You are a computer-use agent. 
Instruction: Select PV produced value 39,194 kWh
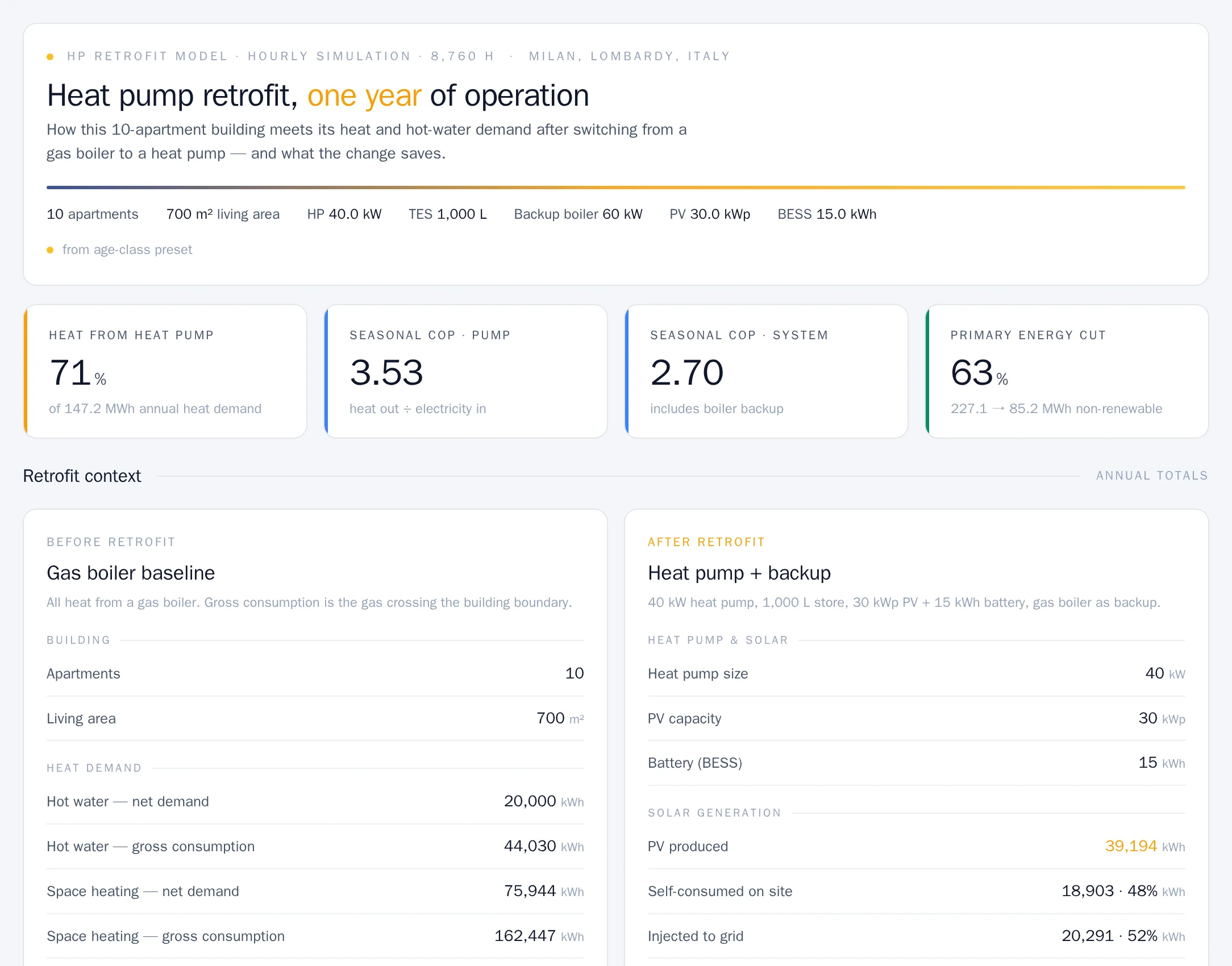1145,846
